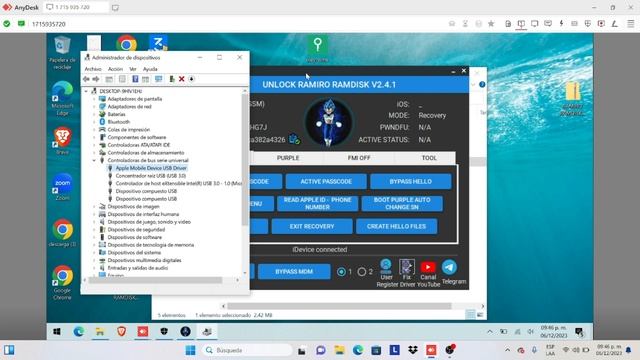The height and width of the screenshot is (360, 640).
Task: Click remote Windows Start button
Action: point(57,331)
